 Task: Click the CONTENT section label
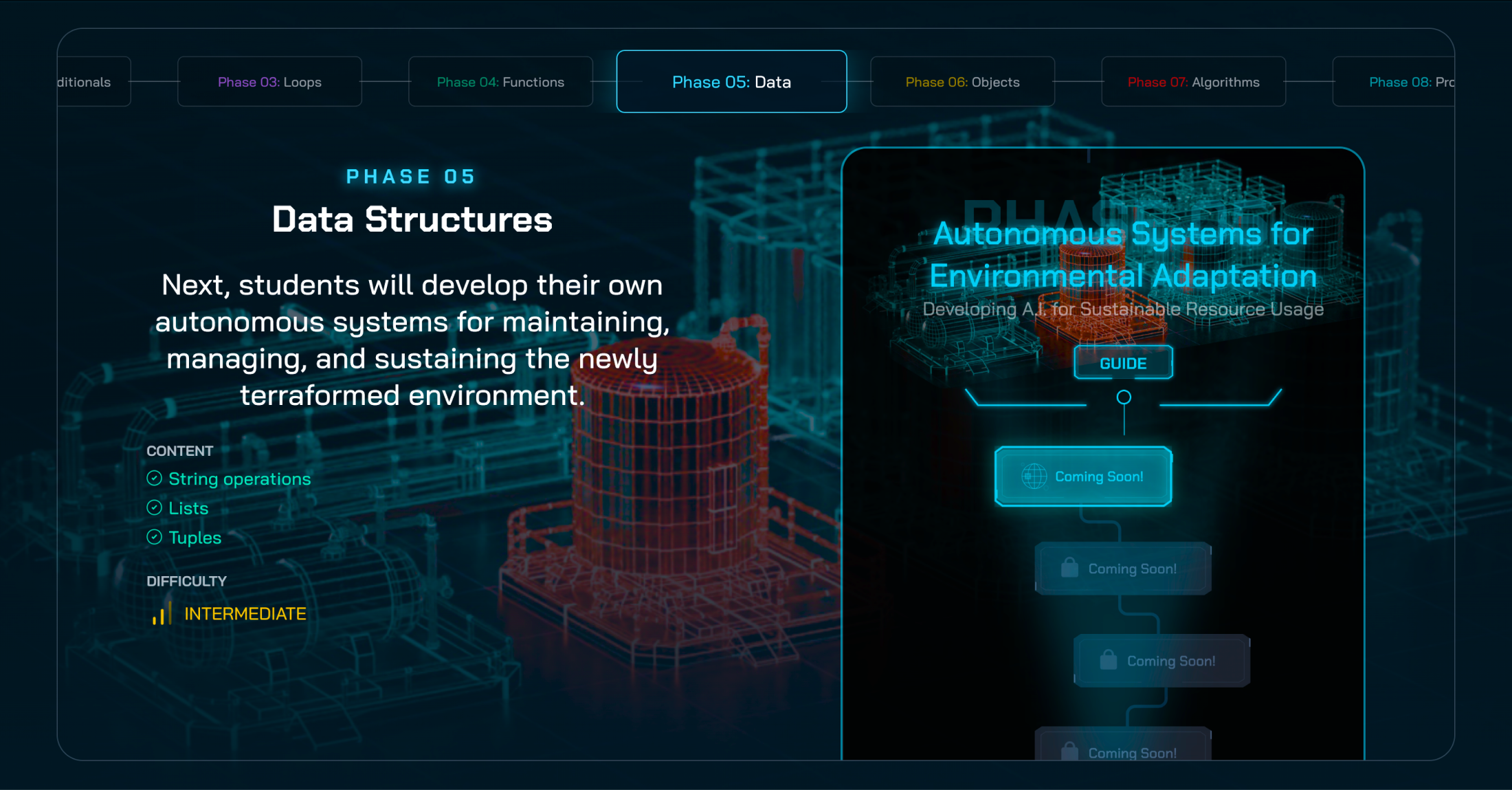[180, 451]
